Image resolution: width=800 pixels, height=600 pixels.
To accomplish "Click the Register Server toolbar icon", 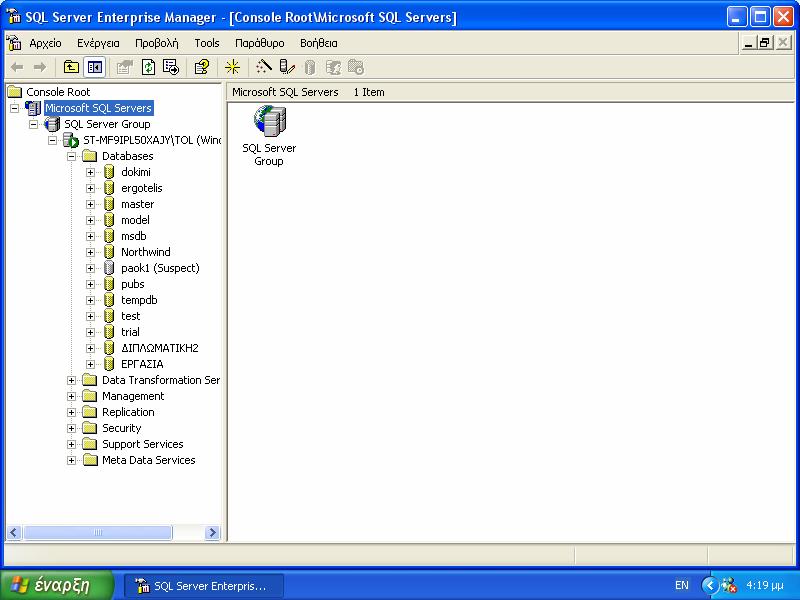I will coord(287,67).
